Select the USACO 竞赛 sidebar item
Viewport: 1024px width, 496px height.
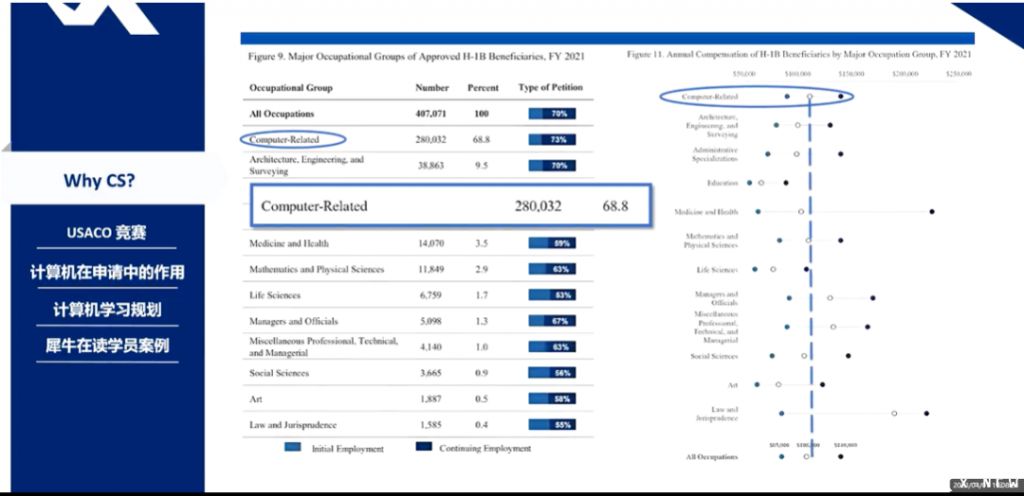point(106,233)
